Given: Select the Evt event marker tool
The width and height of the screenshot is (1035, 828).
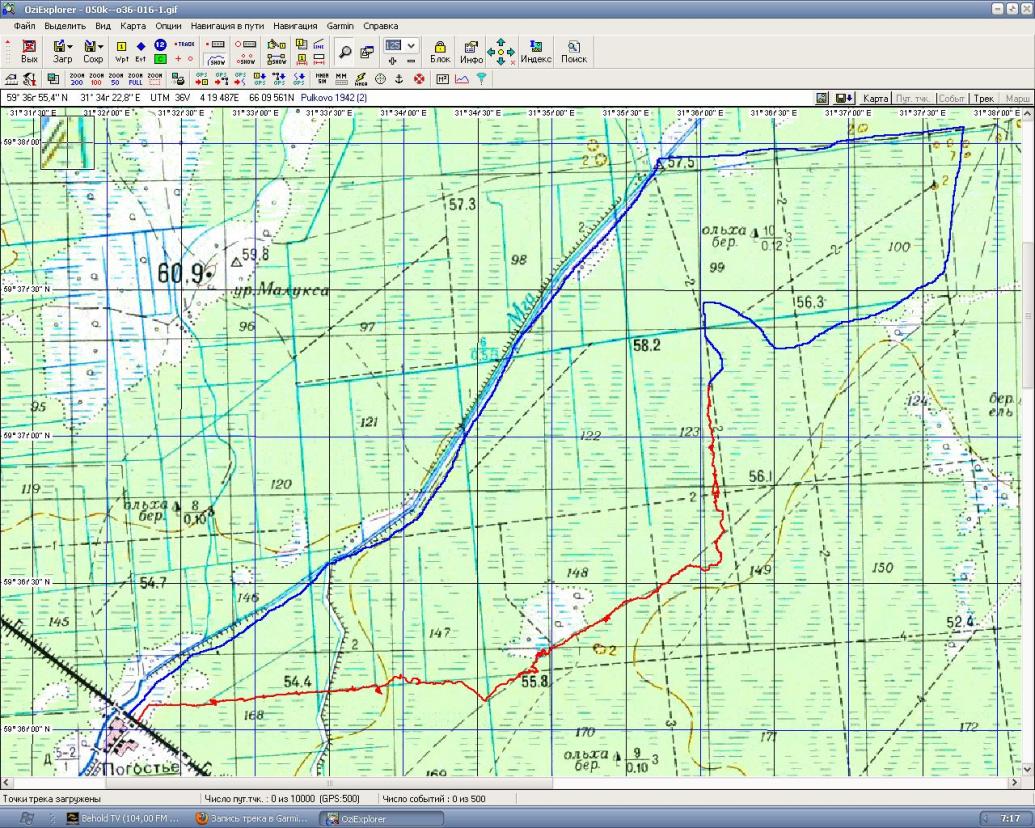Looking at the screenshot, I should pos(141,51).
